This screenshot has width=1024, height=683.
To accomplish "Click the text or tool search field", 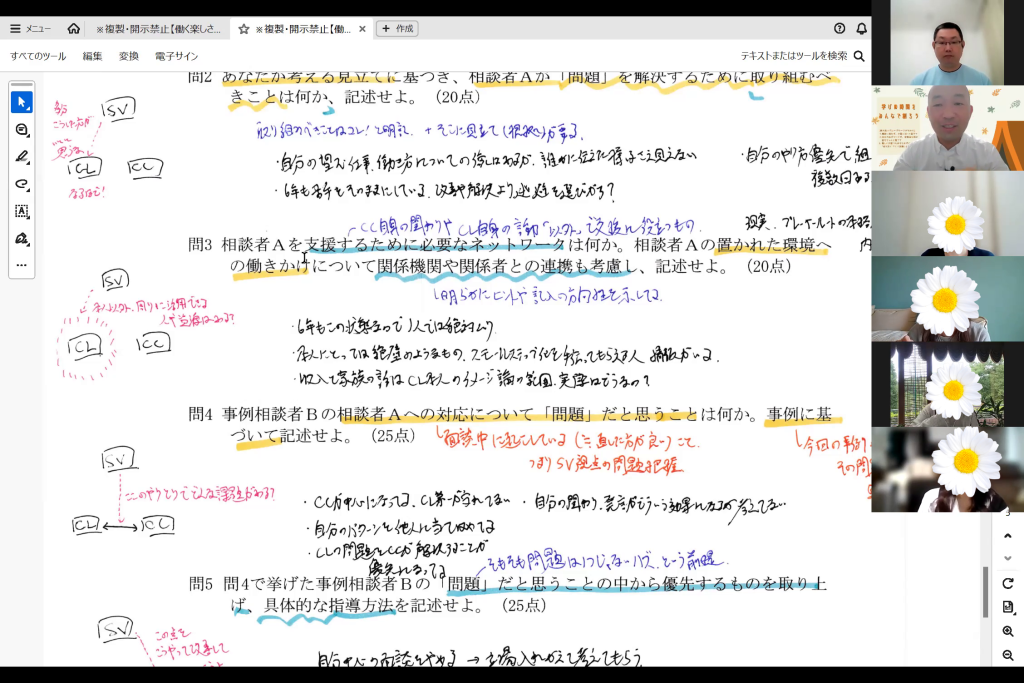I will (794, 56).
